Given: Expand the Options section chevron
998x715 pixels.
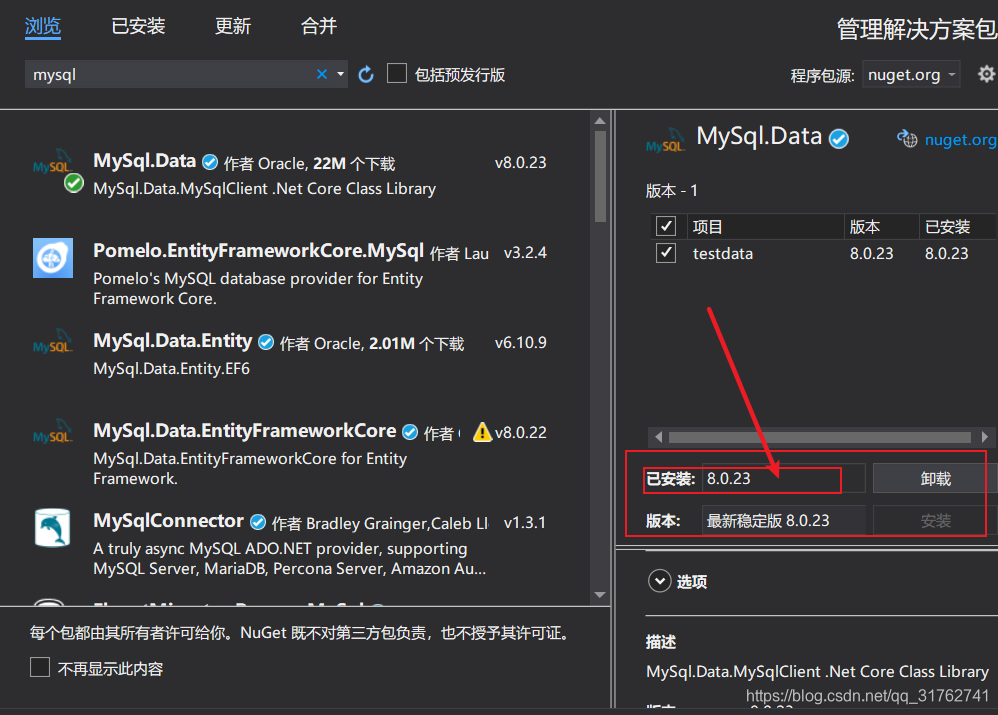Looking at the screenshot, I should [659, 581].
